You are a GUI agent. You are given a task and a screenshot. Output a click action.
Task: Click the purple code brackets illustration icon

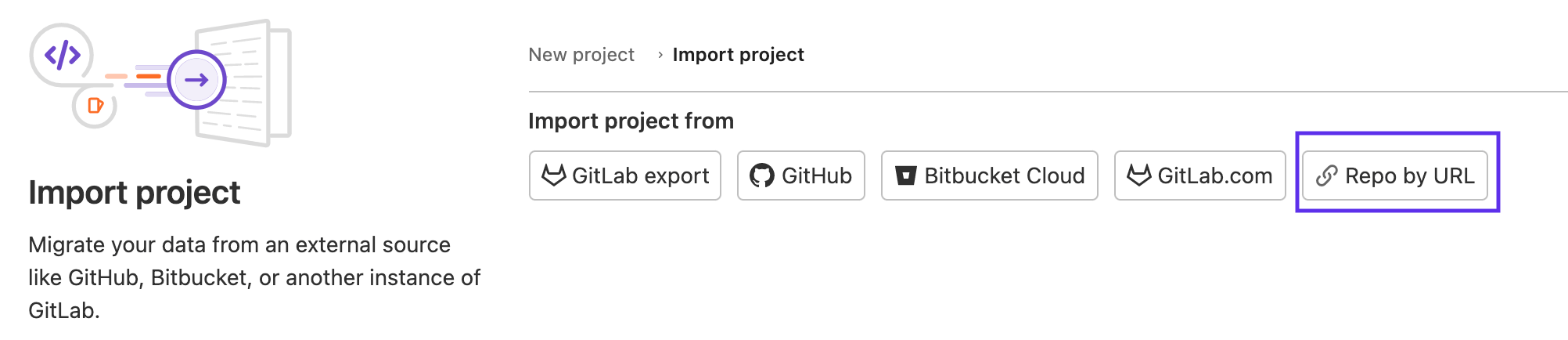(x=62, y=56)
